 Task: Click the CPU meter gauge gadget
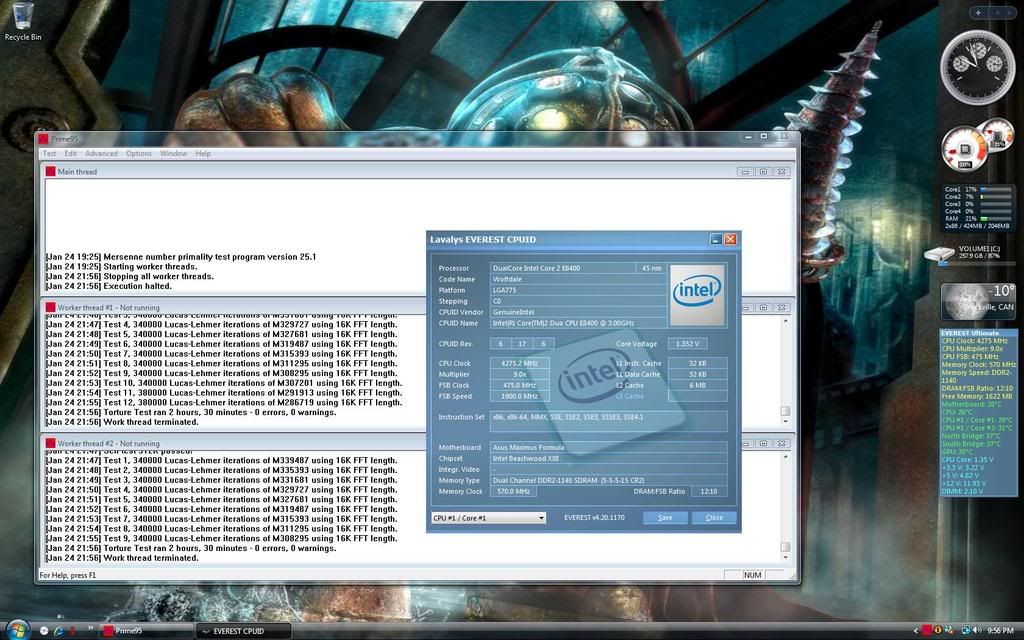964,149
